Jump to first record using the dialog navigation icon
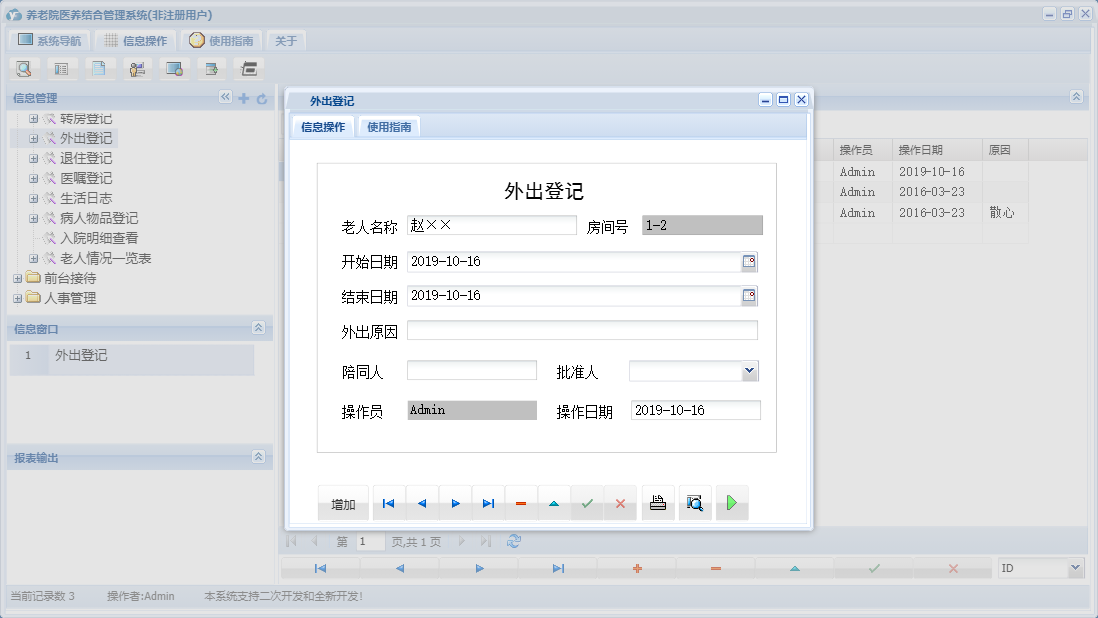The height and width of the screenshot is (618, 1098). [x=388, y=503]
